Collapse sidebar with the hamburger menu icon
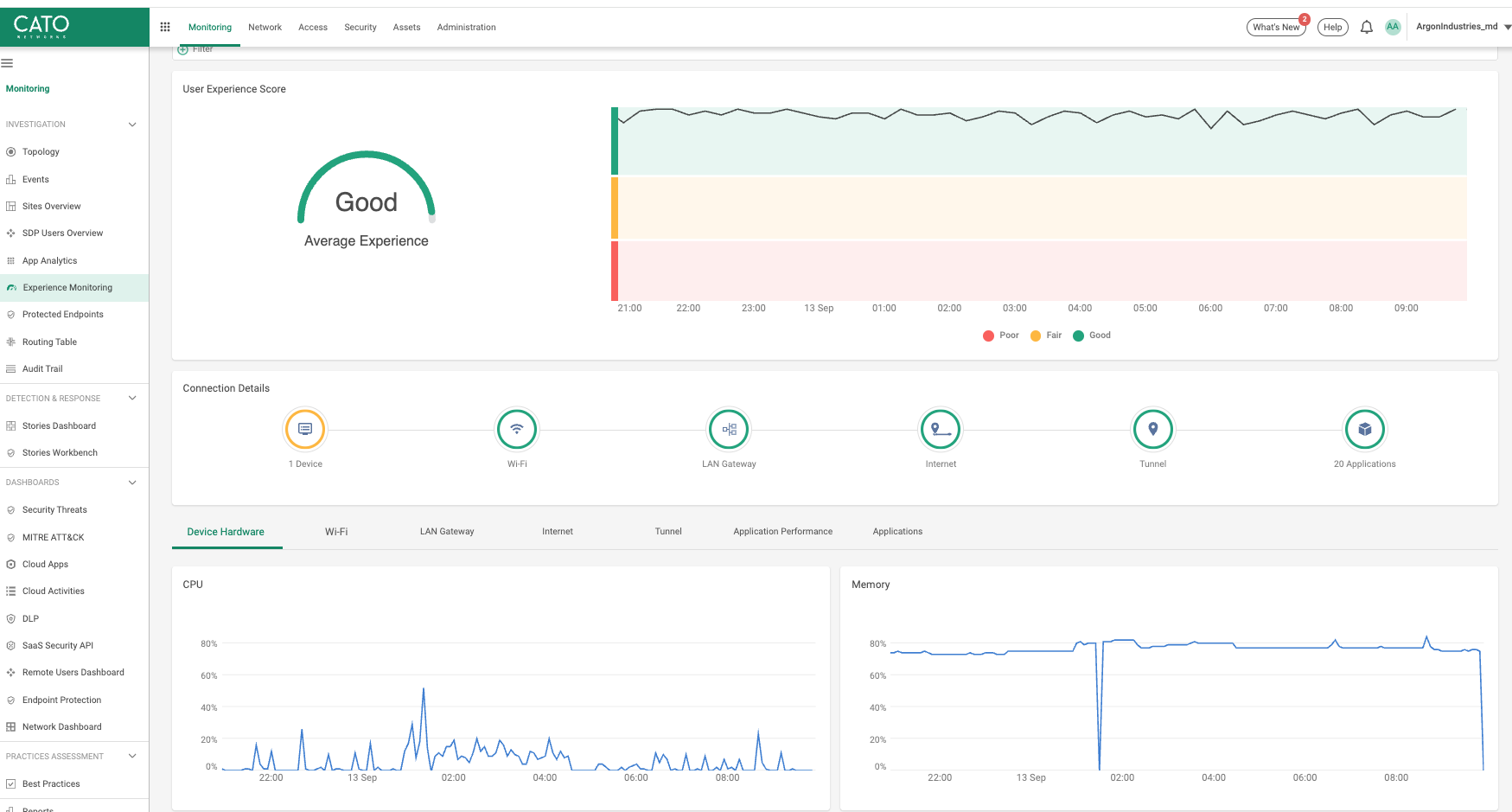The image size is (1512, 812). coord(8,63)
